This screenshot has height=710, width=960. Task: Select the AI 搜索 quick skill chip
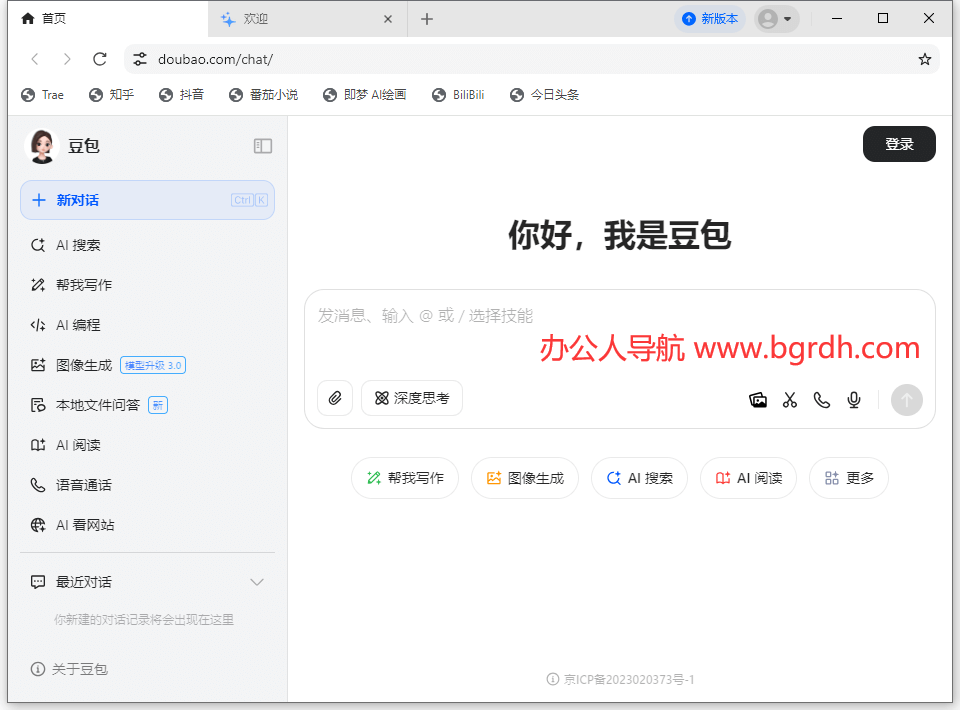pyautogui.click(x=639, y=478)
